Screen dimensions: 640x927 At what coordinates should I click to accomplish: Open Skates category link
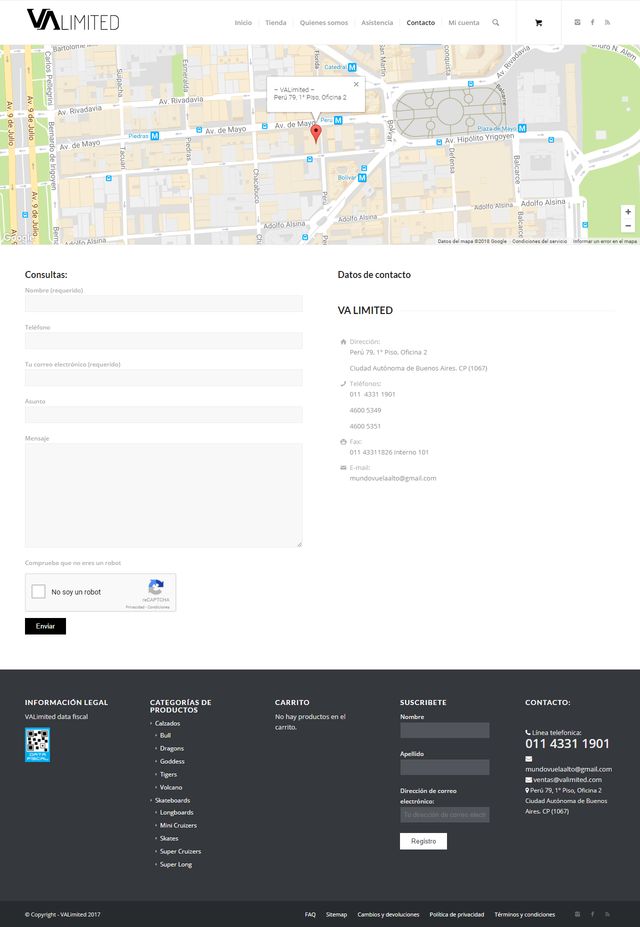[x=169, y=838]
